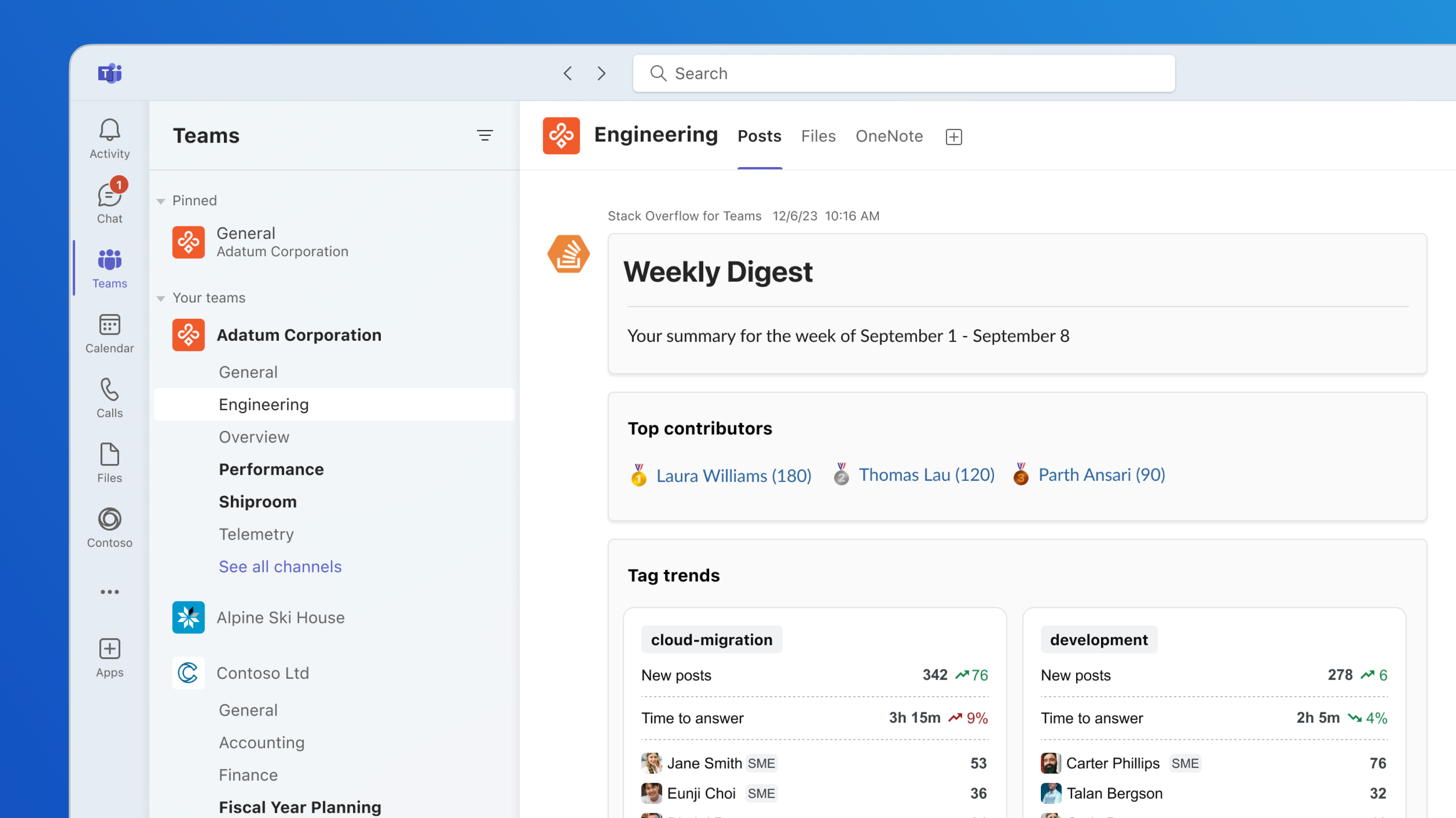The height and width of the screenshot is (818, 1456).
Task: Click development new posts count 278
Action: click(1340, 675)
